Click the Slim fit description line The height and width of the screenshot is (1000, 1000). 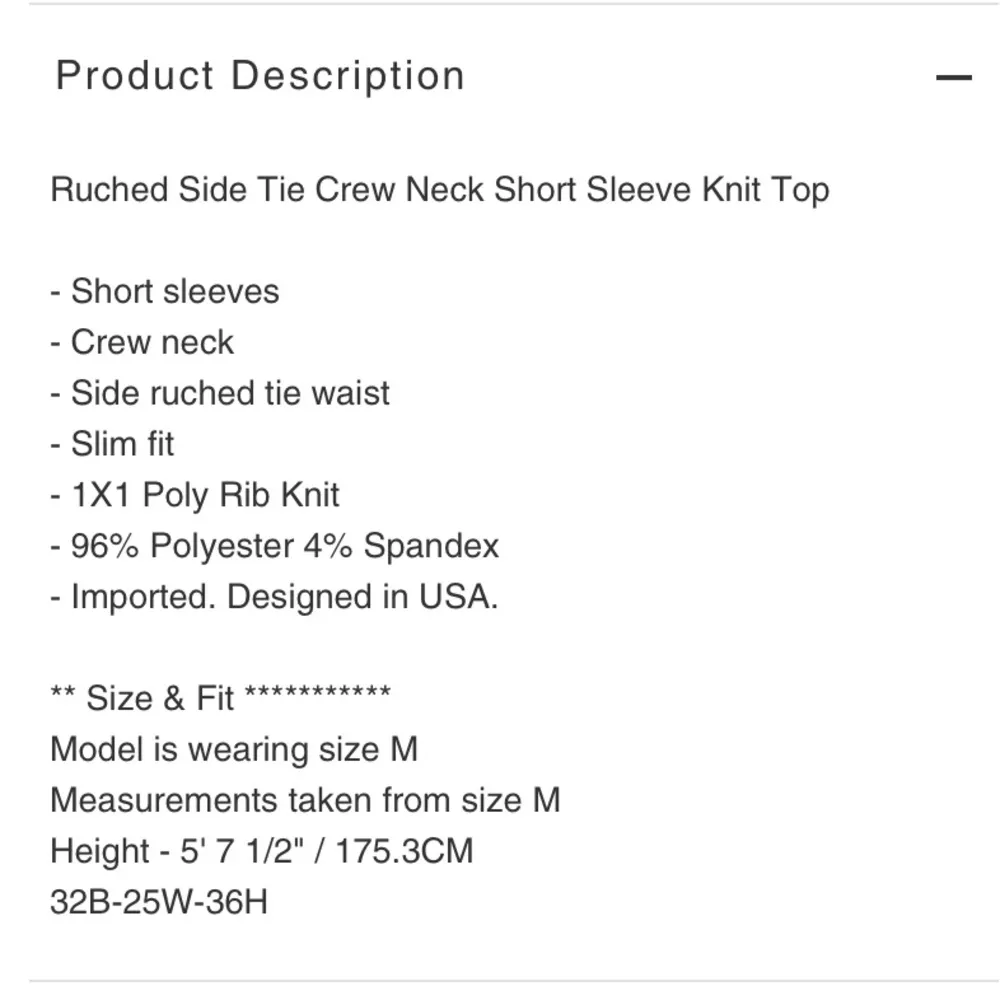click(x=112, y=444)
